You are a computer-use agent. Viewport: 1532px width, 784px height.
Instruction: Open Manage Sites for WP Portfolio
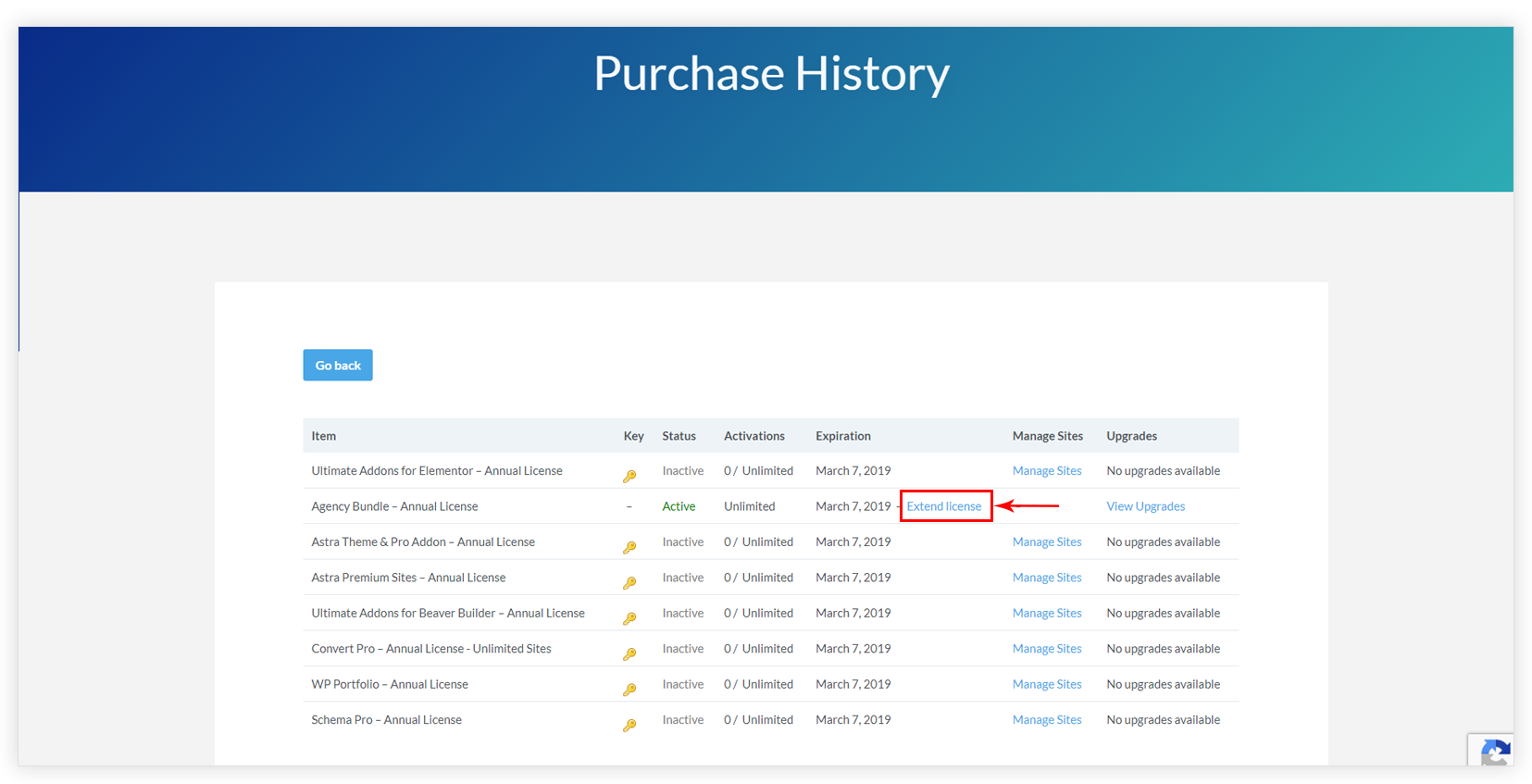tap(1047, 685)
